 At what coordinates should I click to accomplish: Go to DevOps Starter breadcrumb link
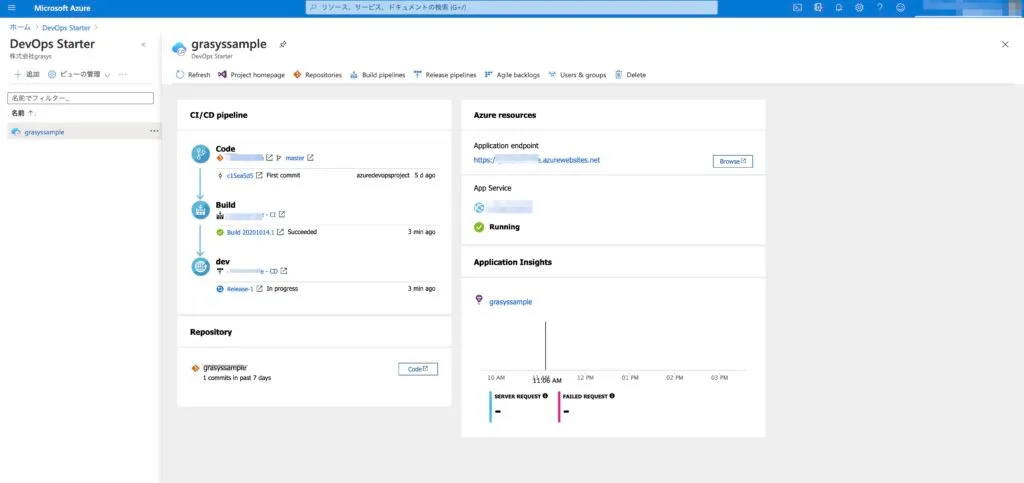tap(66, 27)
